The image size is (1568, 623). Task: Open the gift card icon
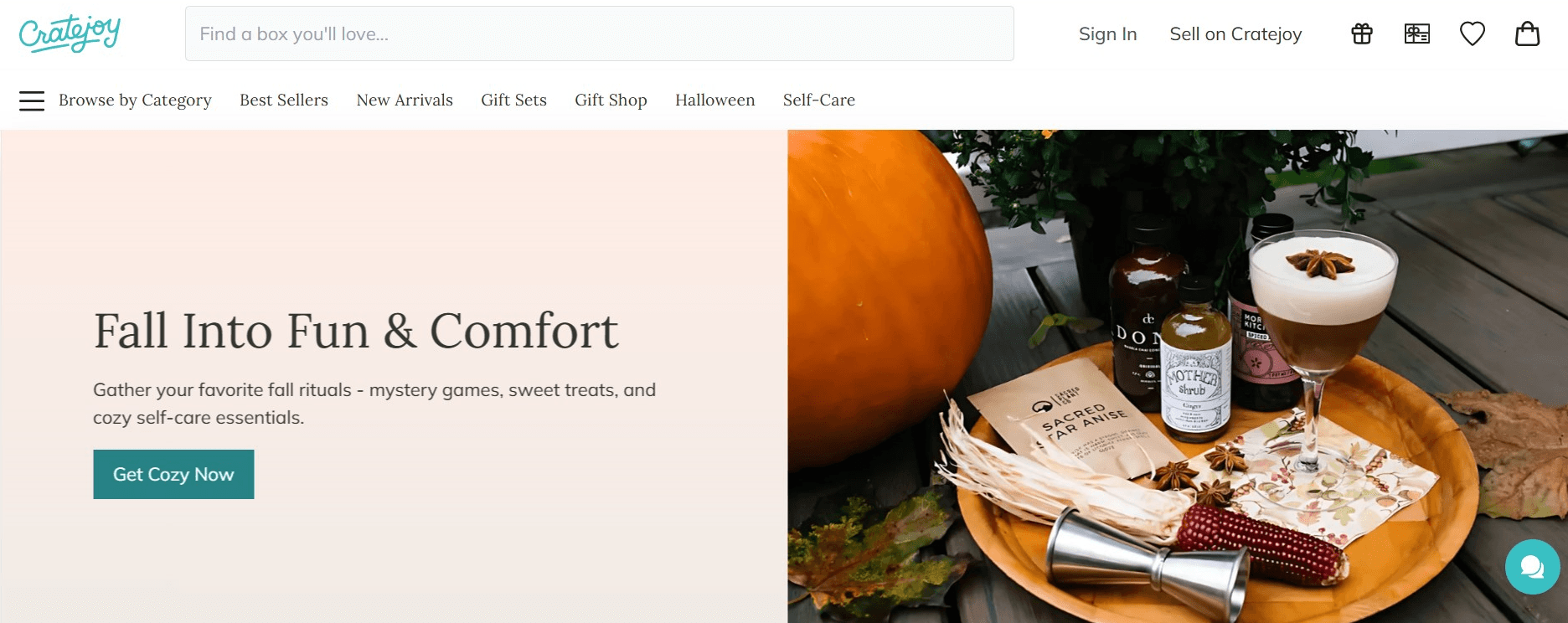coord(1417,33)
